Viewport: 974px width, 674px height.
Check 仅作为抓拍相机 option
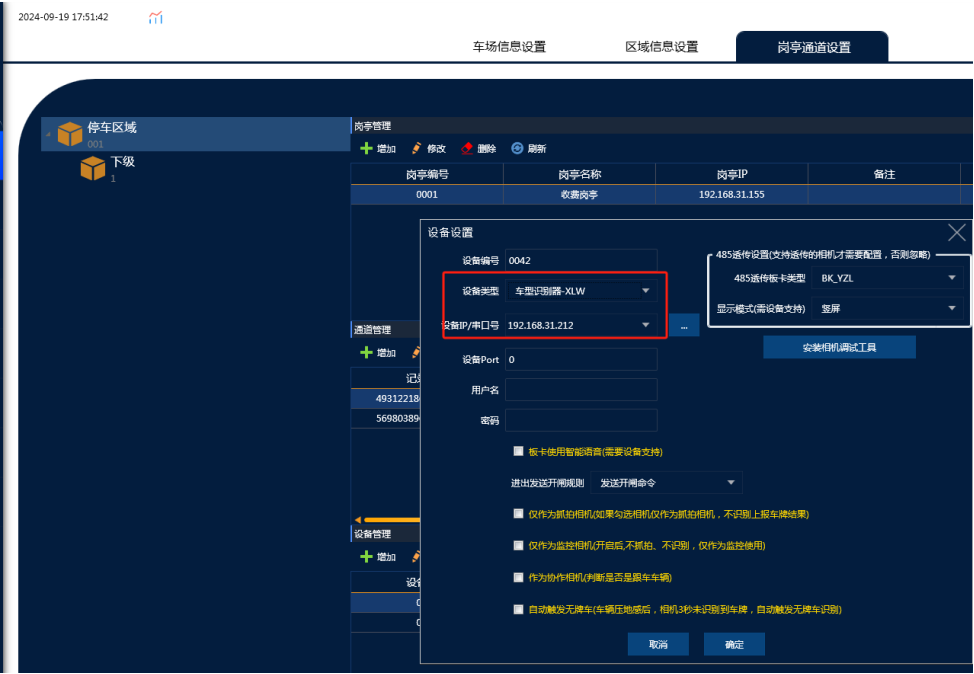tap(518, 514)
